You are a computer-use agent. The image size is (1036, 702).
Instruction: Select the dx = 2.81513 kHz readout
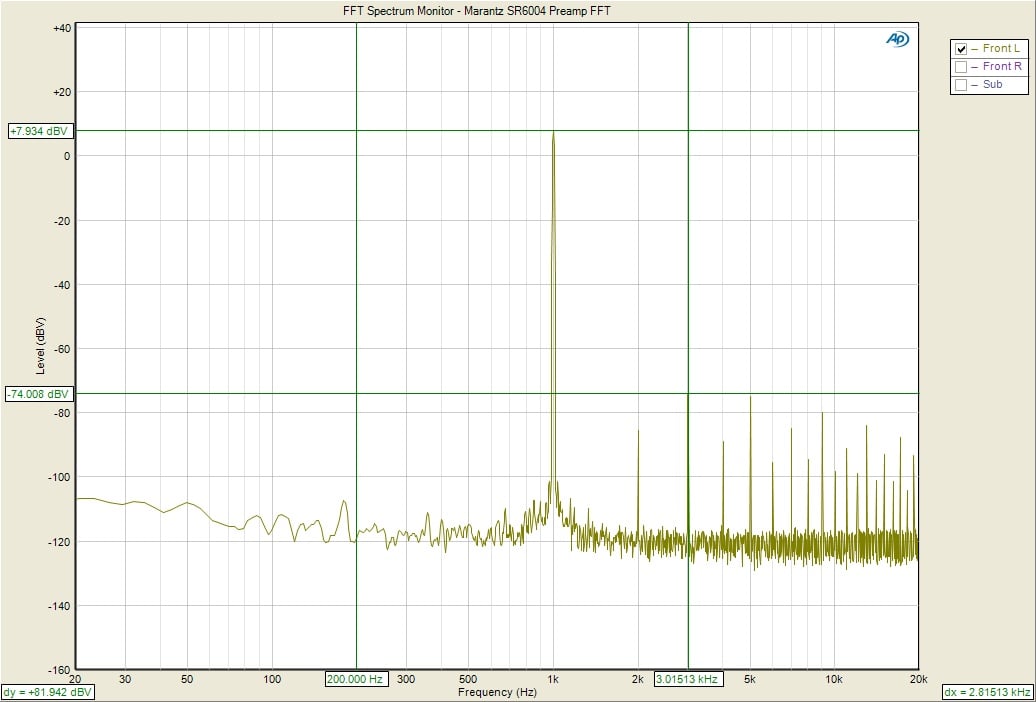click(x=986, y=692)
